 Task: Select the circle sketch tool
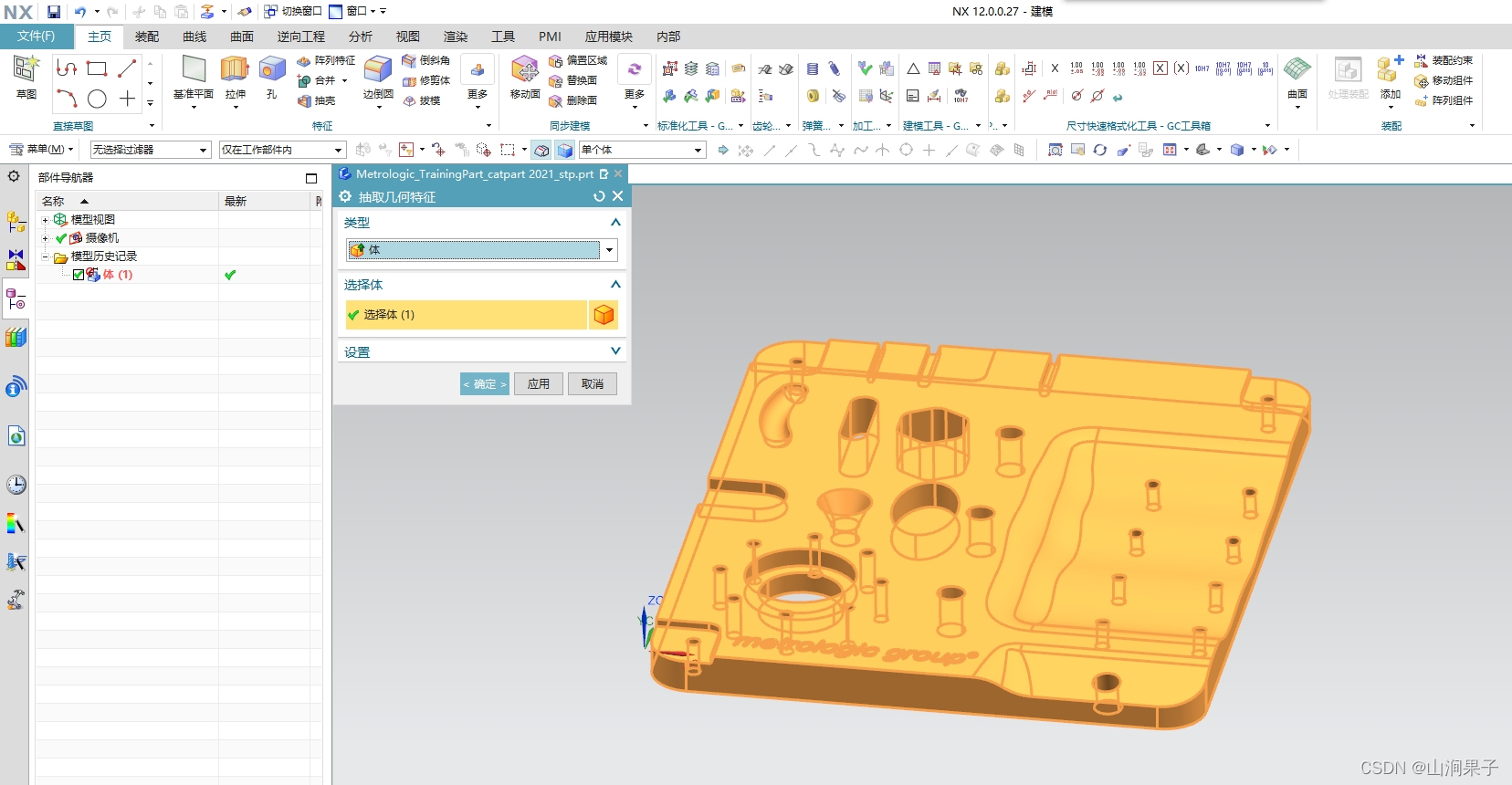point(97,99)
